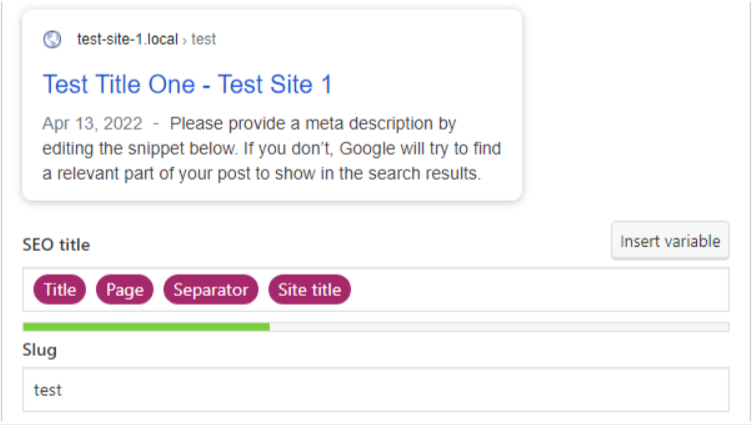Click the Insert variable button
This screenshot has height=425, width=752.
coord(670,241)
